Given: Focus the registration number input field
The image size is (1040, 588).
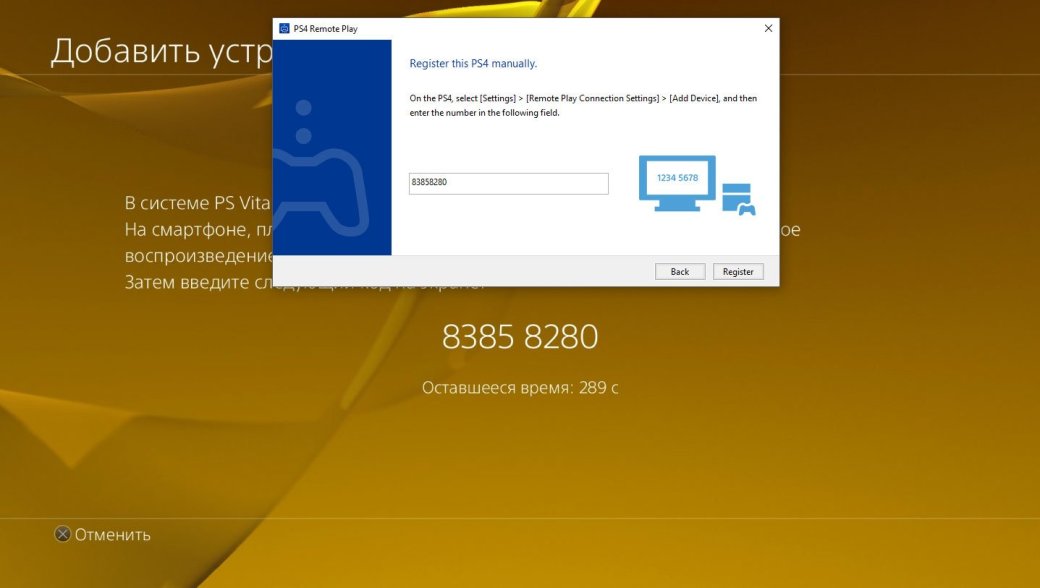Looking at the screenshot, I should tap(509, 184).
